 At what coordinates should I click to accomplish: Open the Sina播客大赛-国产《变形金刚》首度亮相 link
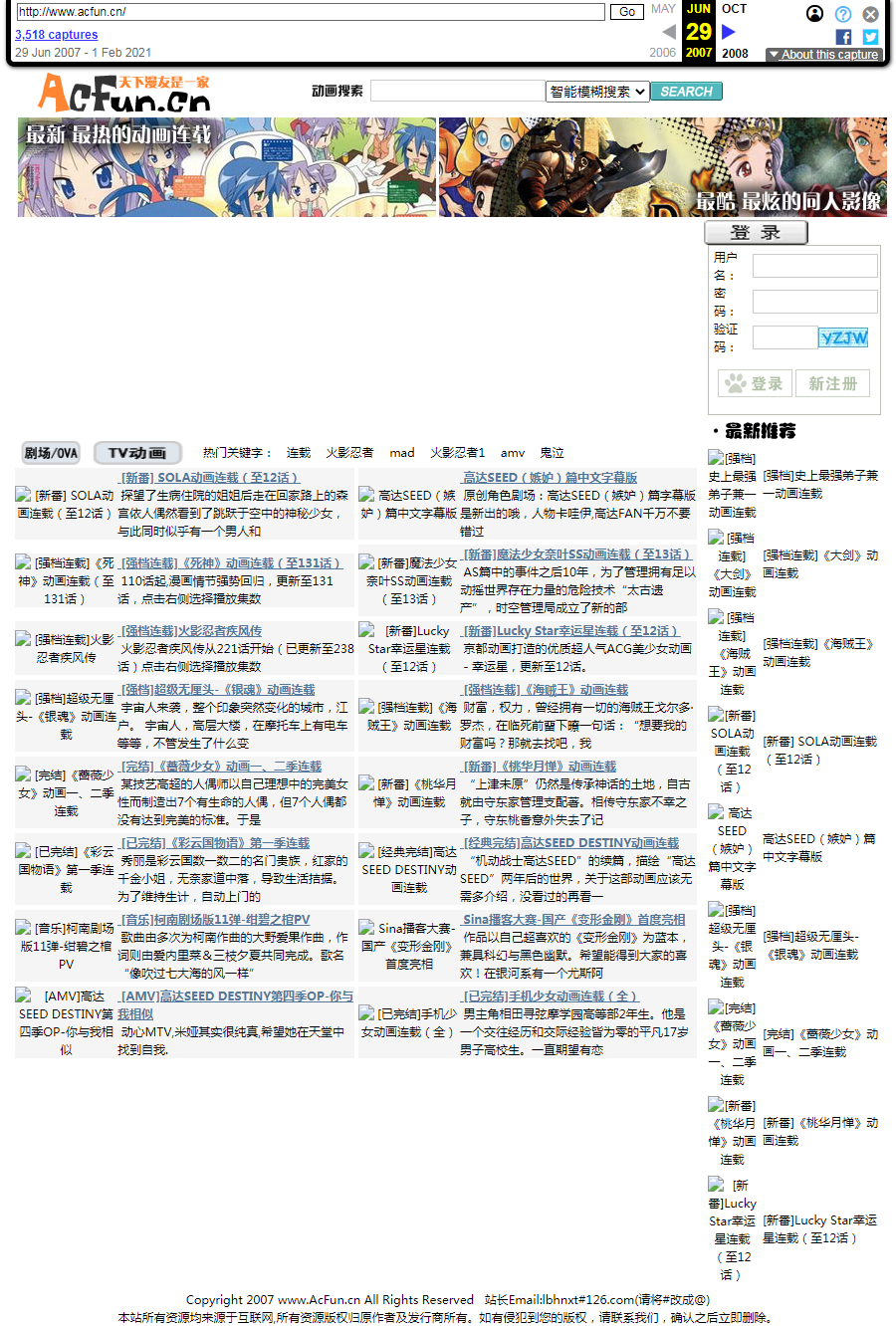(573, 920)
